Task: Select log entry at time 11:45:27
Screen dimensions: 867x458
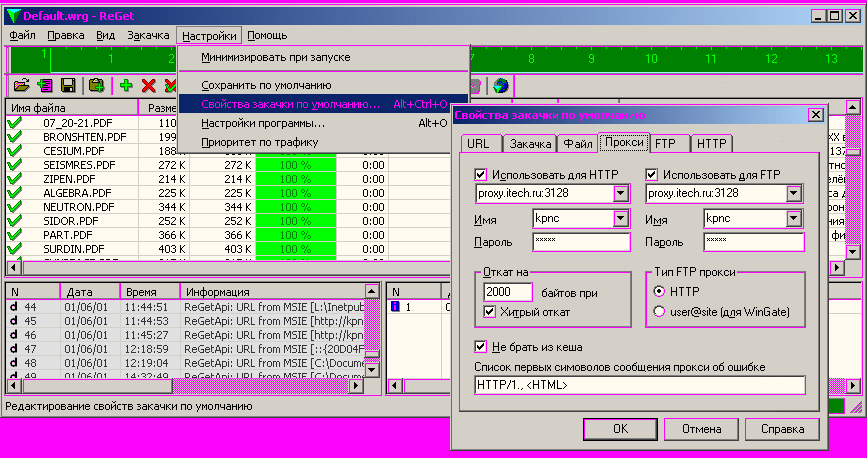Action: pos(186,335)
